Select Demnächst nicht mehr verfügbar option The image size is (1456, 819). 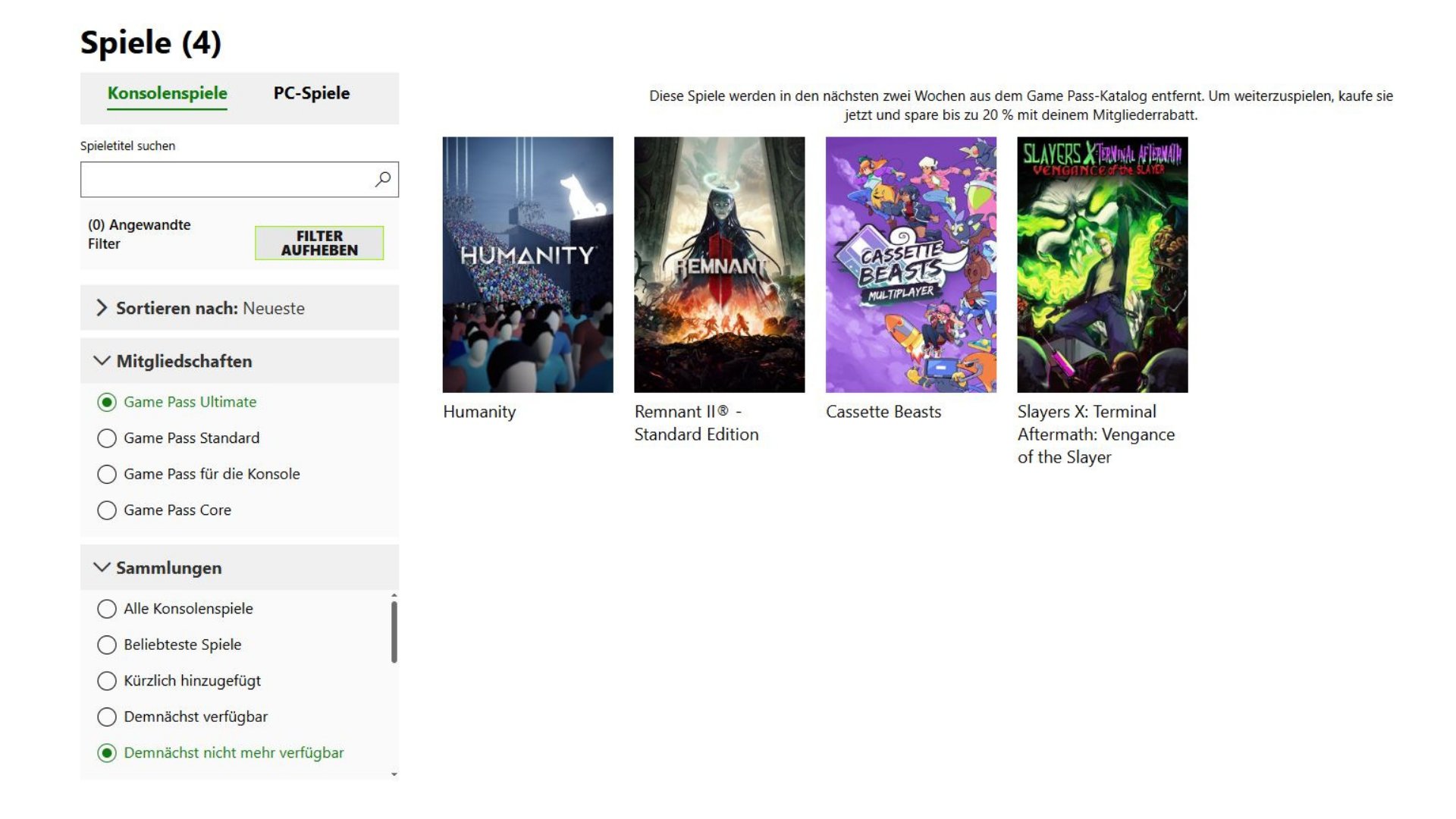[x=107, y=753]
